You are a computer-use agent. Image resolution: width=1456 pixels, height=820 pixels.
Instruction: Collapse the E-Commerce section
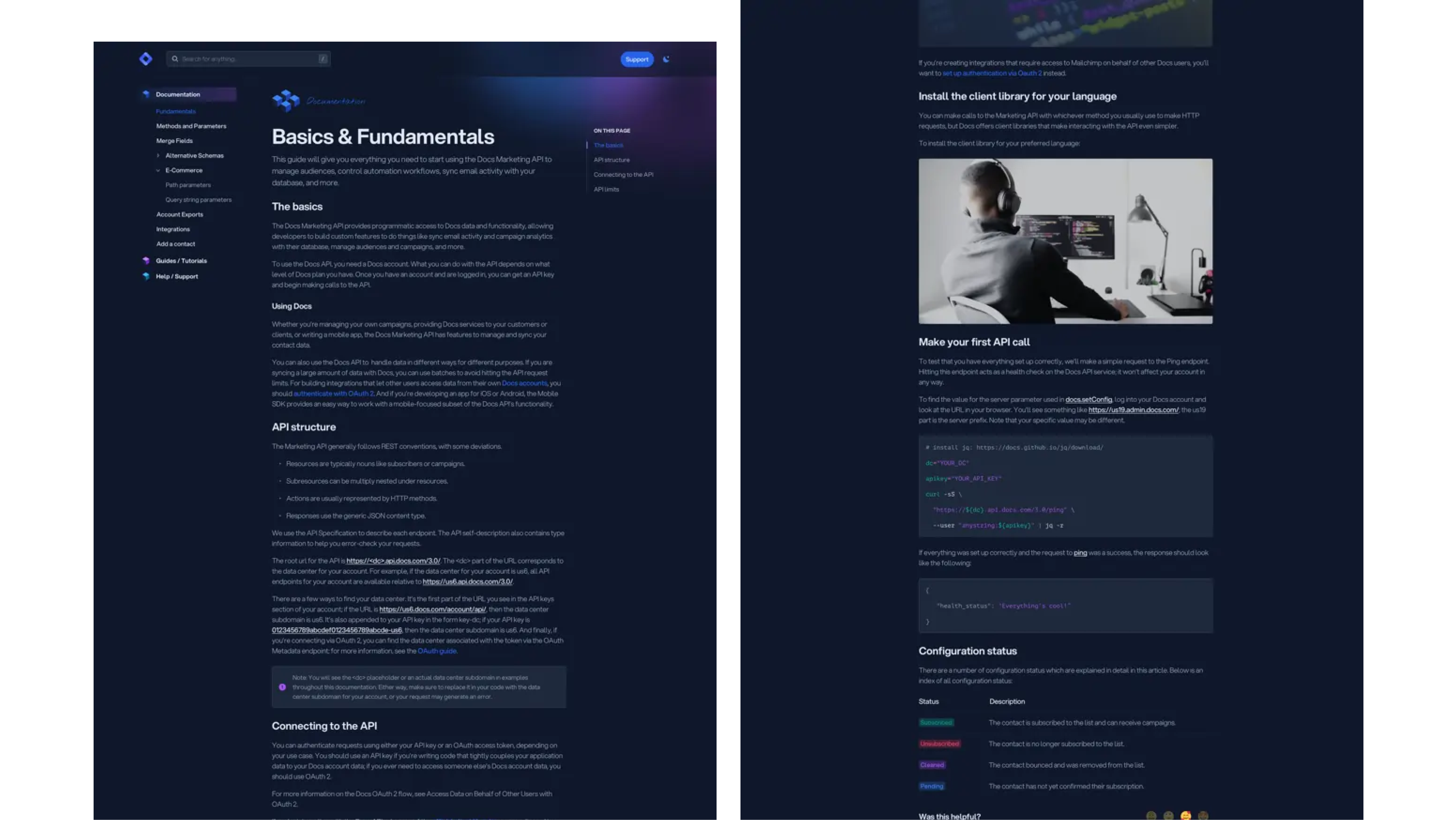click(158, 170)
